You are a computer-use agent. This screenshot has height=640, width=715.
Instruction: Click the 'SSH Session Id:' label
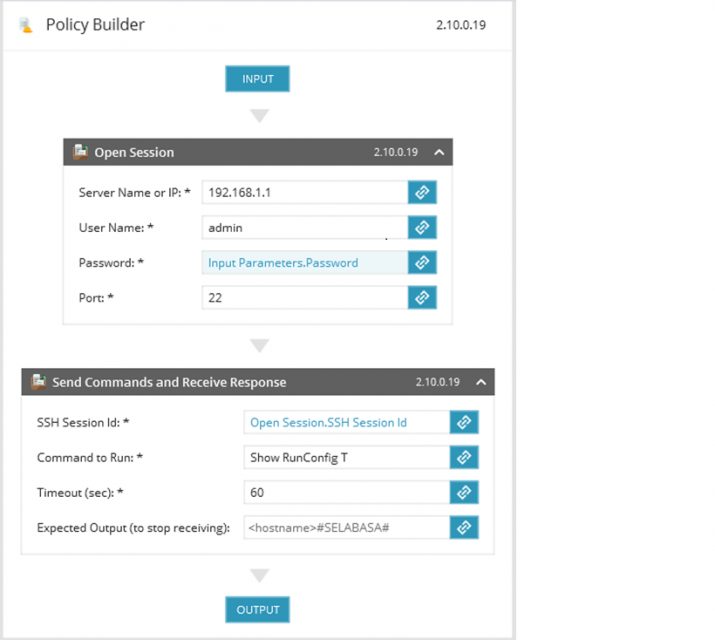(x=83, y=422)
